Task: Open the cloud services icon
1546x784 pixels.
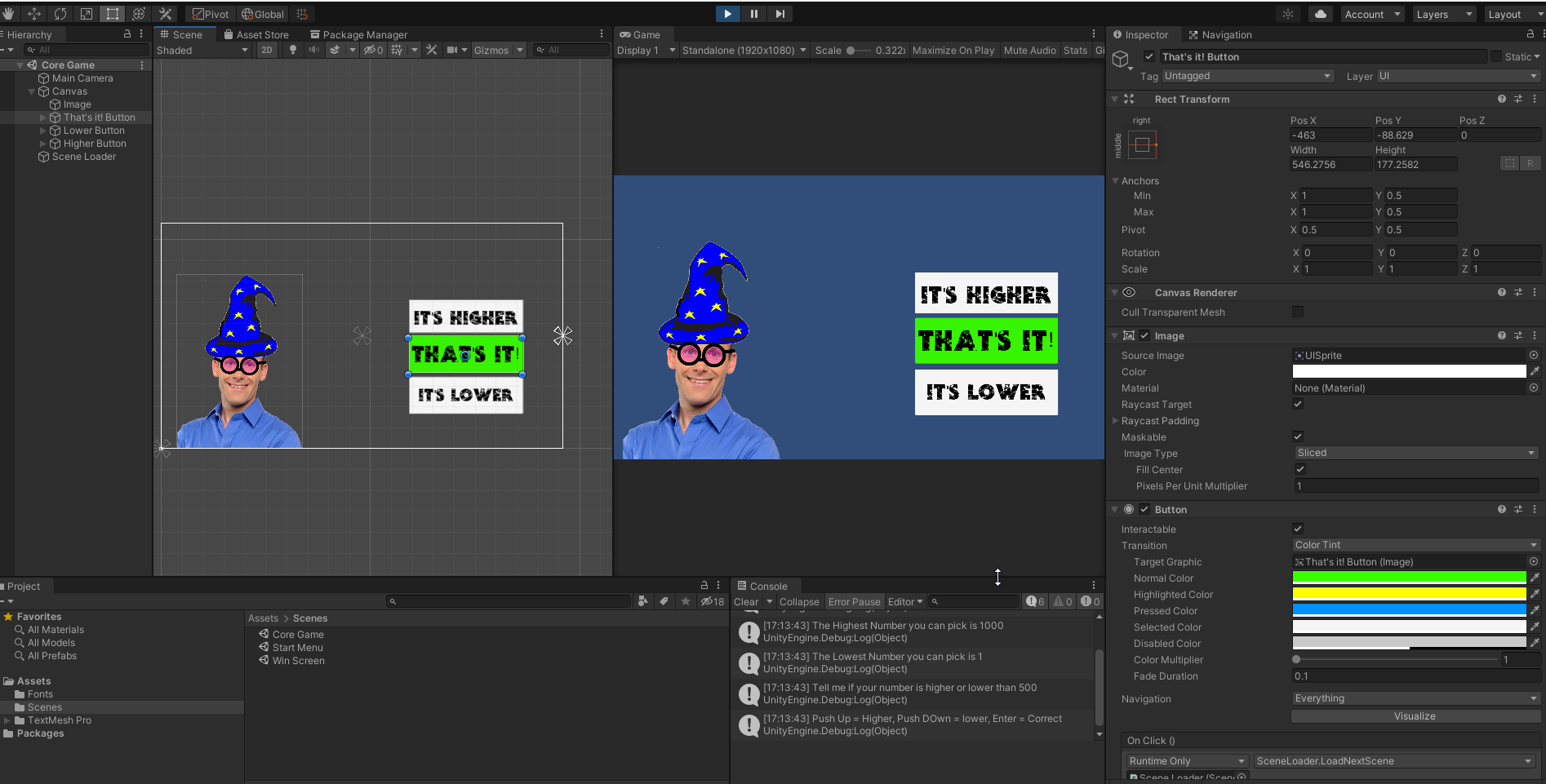Action: click(x=1320, y=14)
